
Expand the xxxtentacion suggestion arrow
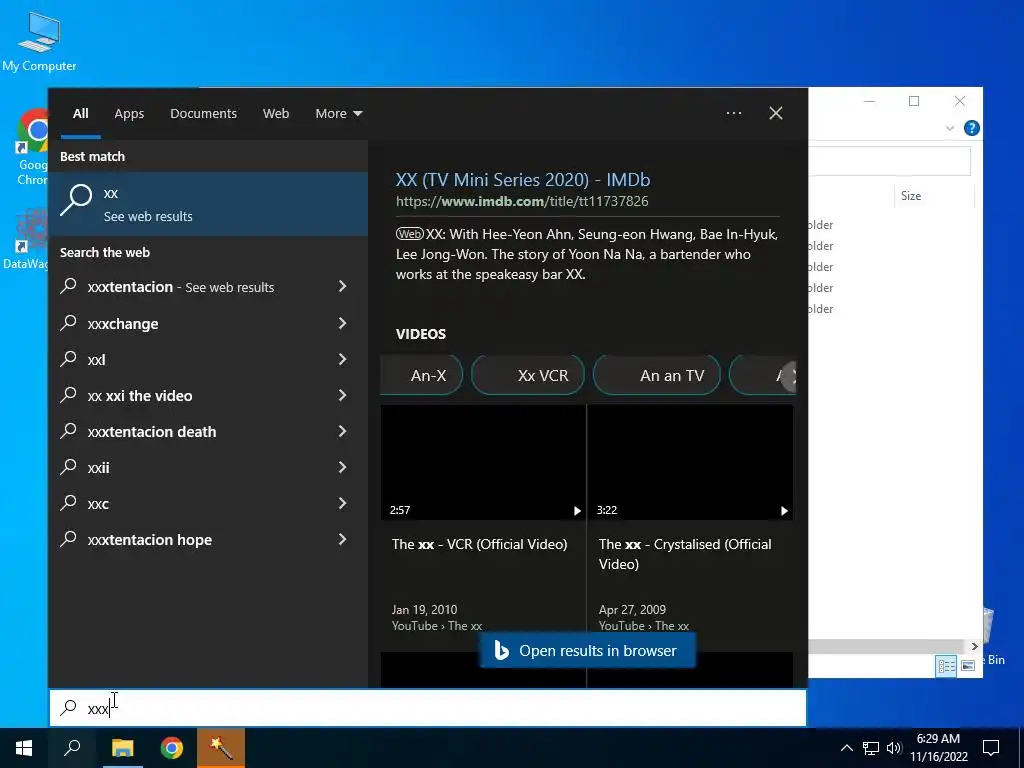point(342,286)
